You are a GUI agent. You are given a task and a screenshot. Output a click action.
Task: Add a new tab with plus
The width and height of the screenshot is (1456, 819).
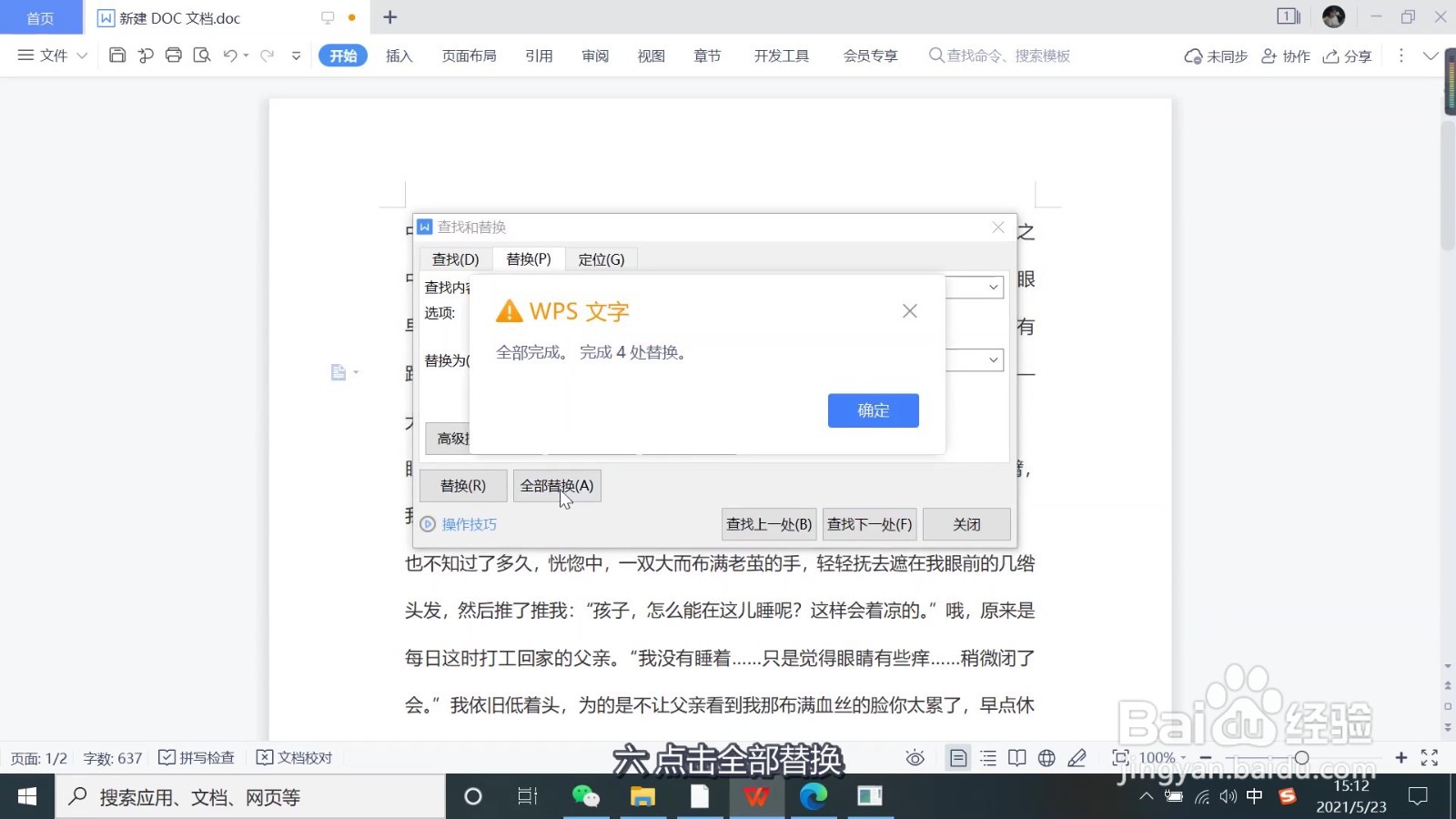pos(390,17)
